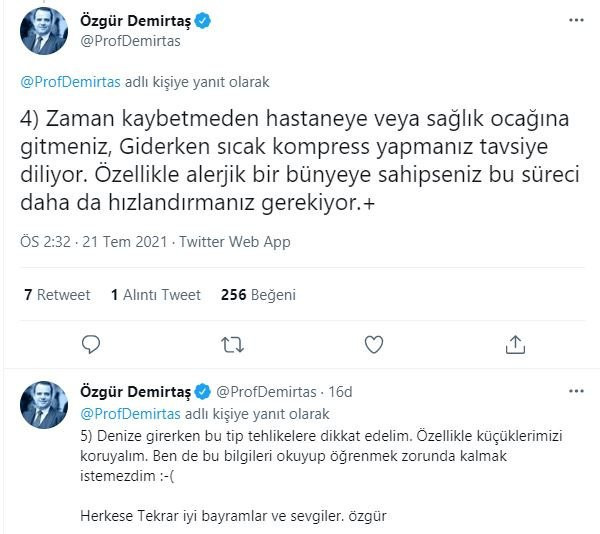The width and height of the screenshot is (600, 534).
Task: View the 7 Retweet list
Action: pos(57,295)
